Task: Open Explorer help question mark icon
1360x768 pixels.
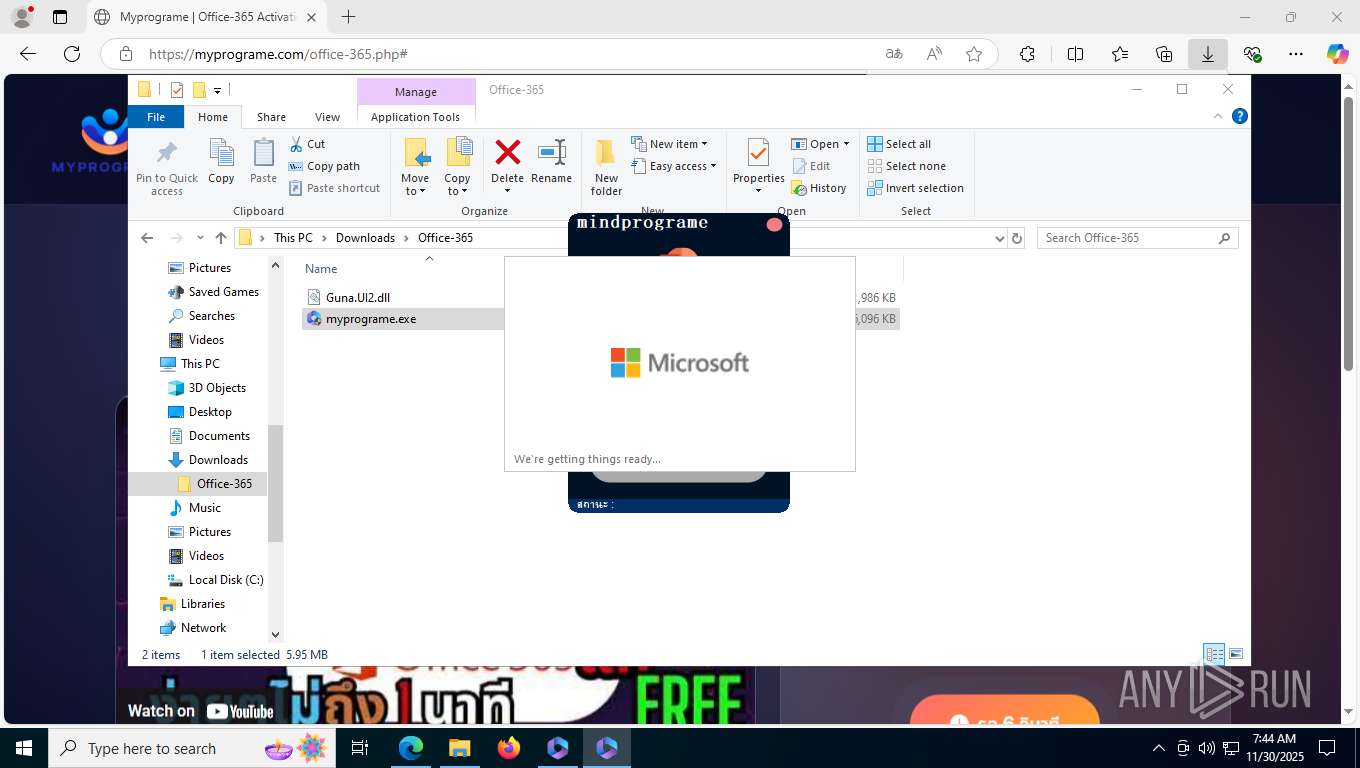Action: (1240, 116)
